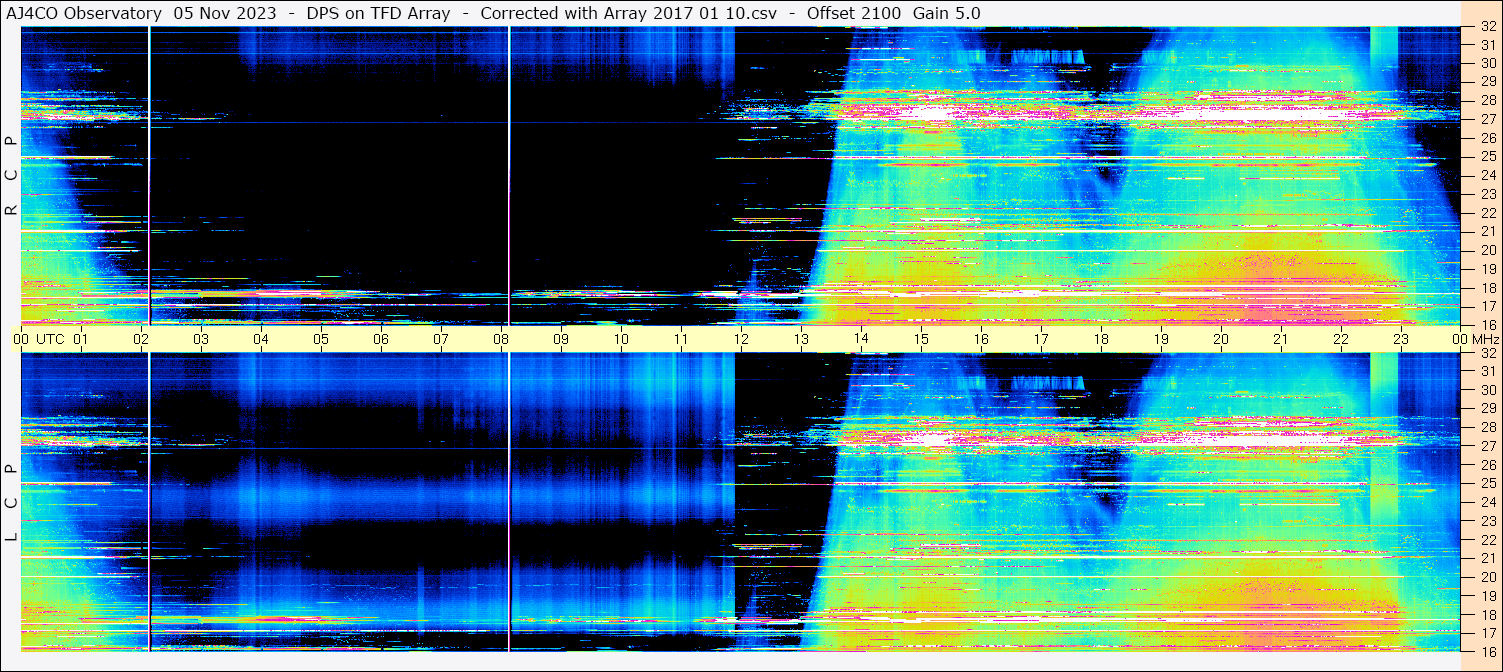
Task: Click the 20 hour tick label on time axis
Action: pos(1221,339)
